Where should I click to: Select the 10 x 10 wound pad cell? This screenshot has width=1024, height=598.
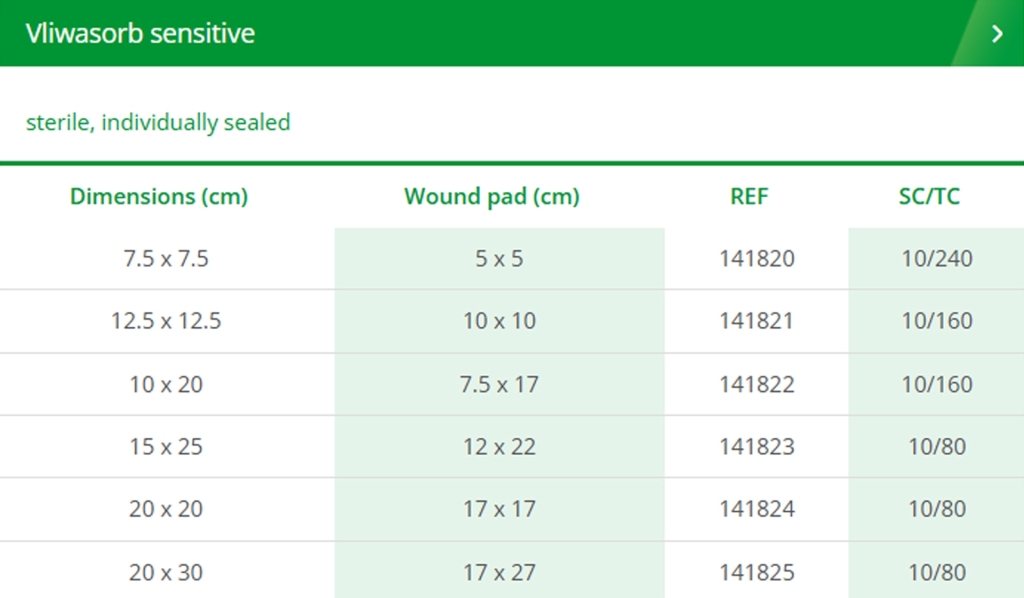pos(499,321)
